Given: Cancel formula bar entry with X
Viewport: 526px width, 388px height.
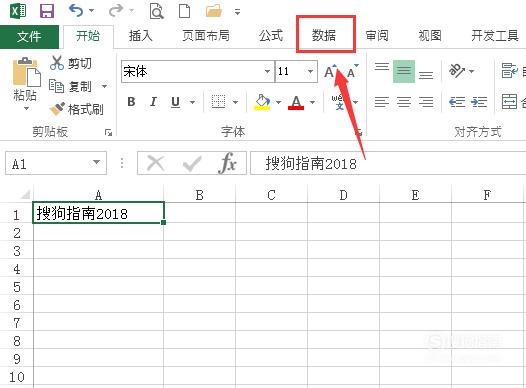Looking at the screenshot, I should pyautogui.click(x=156, y=163).
